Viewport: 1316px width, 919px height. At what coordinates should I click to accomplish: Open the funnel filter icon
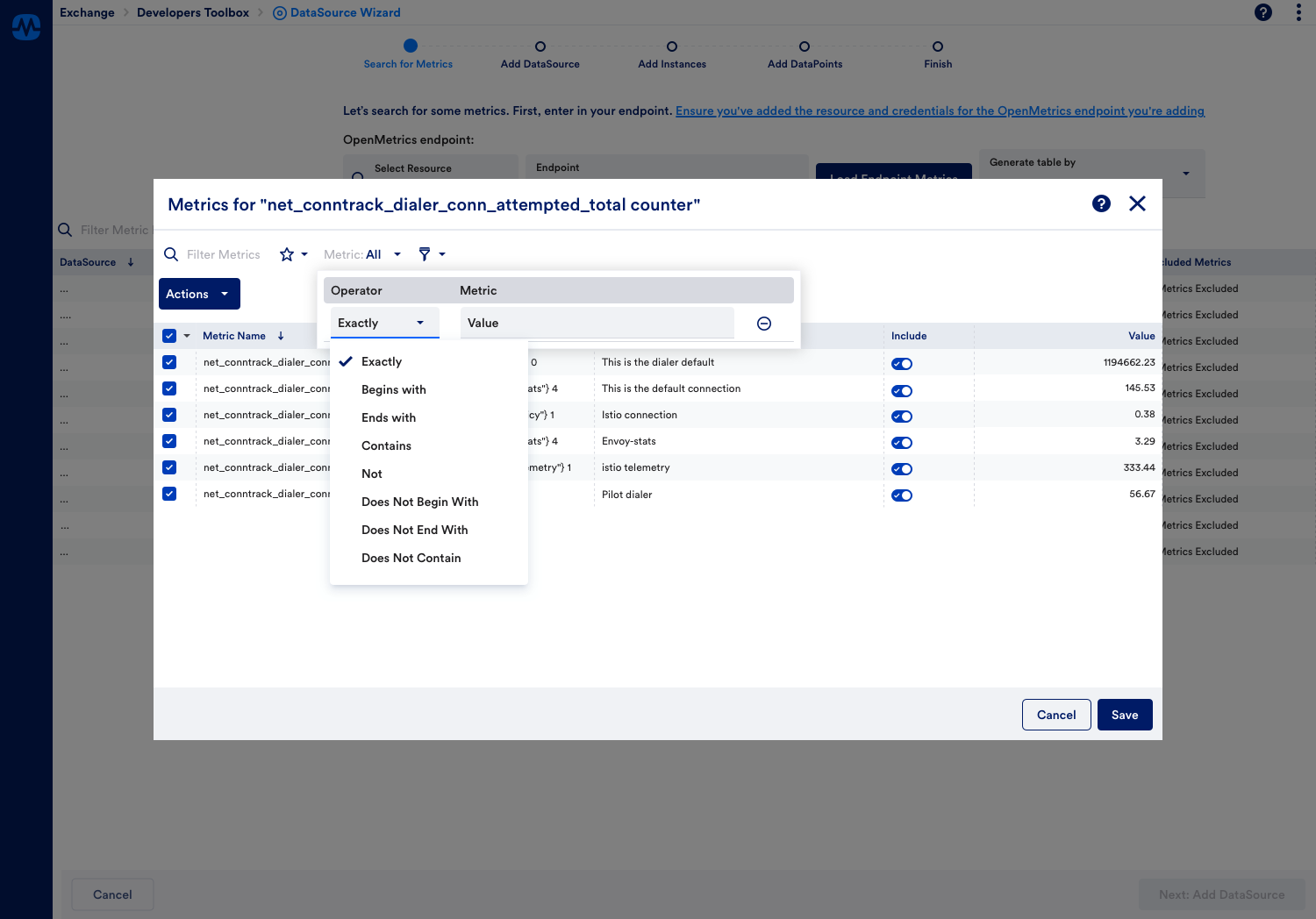425,254
